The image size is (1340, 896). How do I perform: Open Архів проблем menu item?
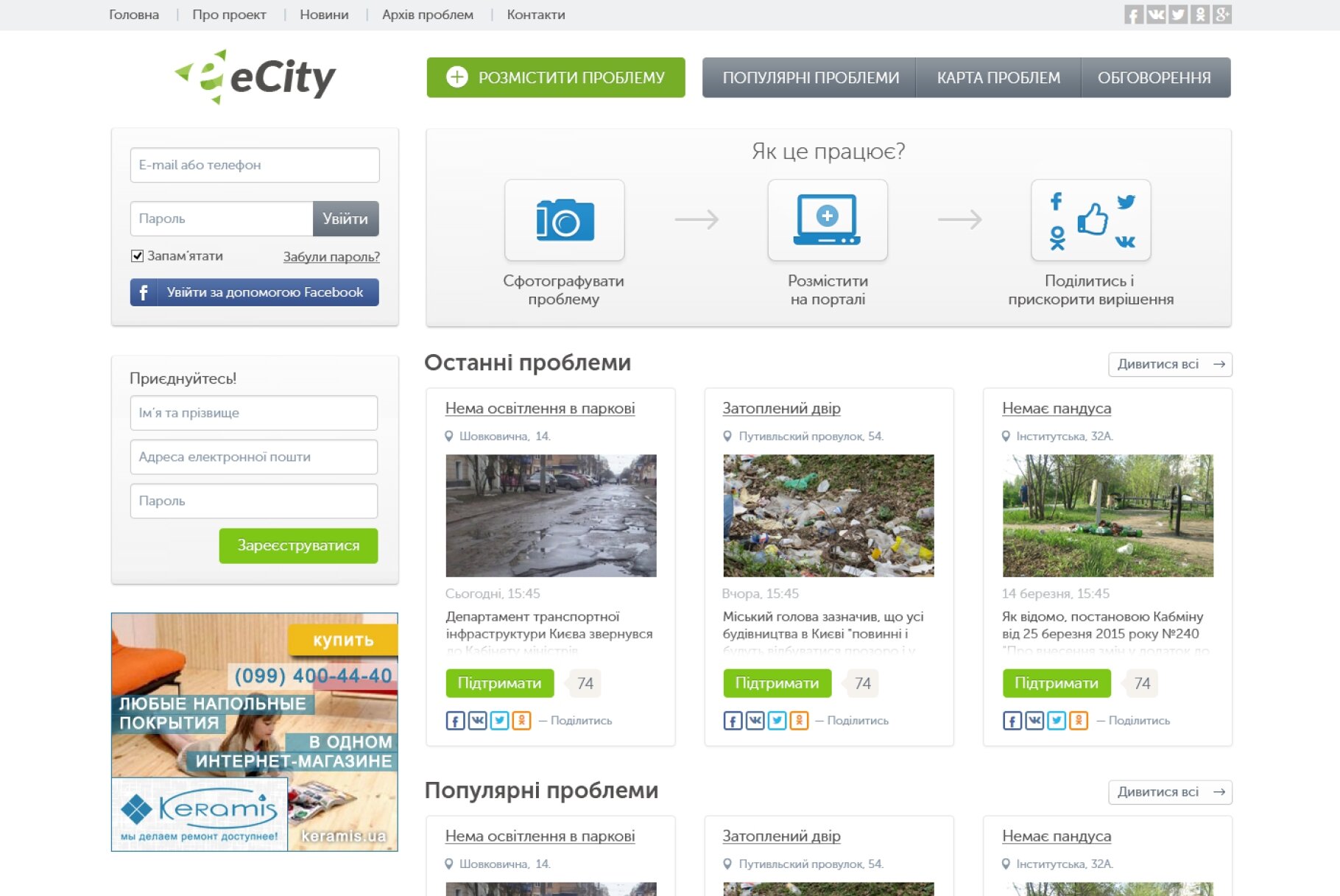click(x=428, y=15)
